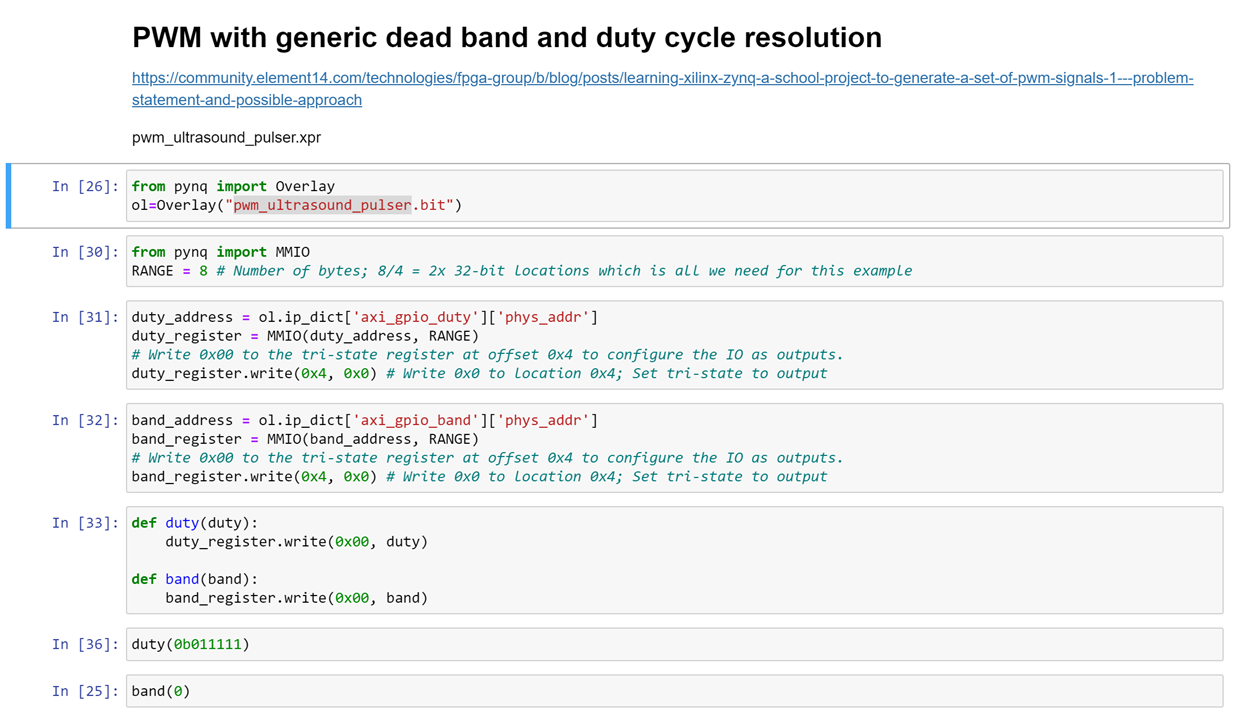The width and height of the screenshot is (1235, 720).
Task: Click the duty_register.write(0x4, 0x0) line
Action: click(478, 374)
